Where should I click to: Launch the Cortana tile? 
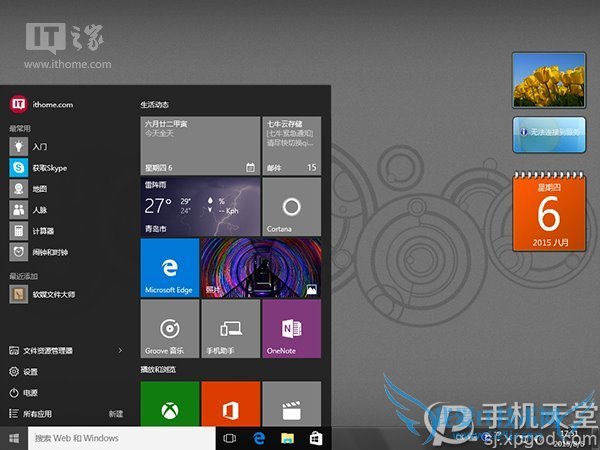point(292,207)
